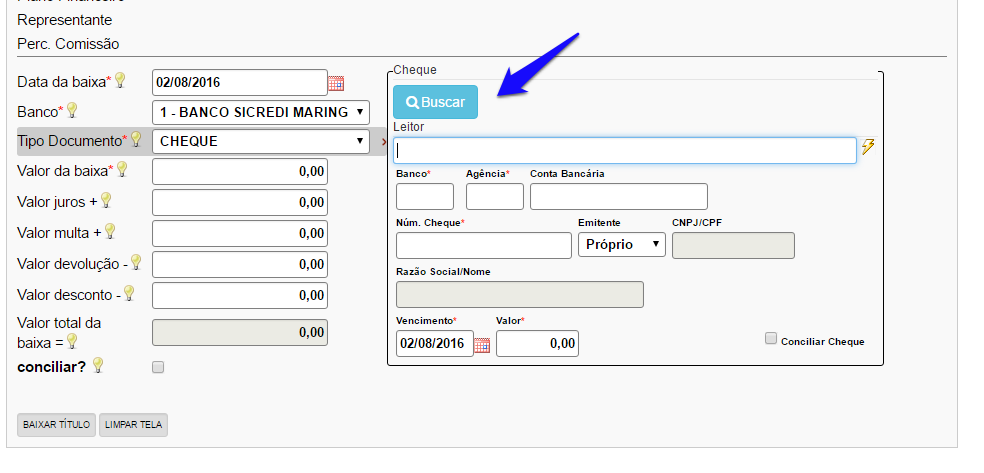Show lightbulb help for Tipo Documento
Screen dimensions: 984x473
click(x=136, y=140)
